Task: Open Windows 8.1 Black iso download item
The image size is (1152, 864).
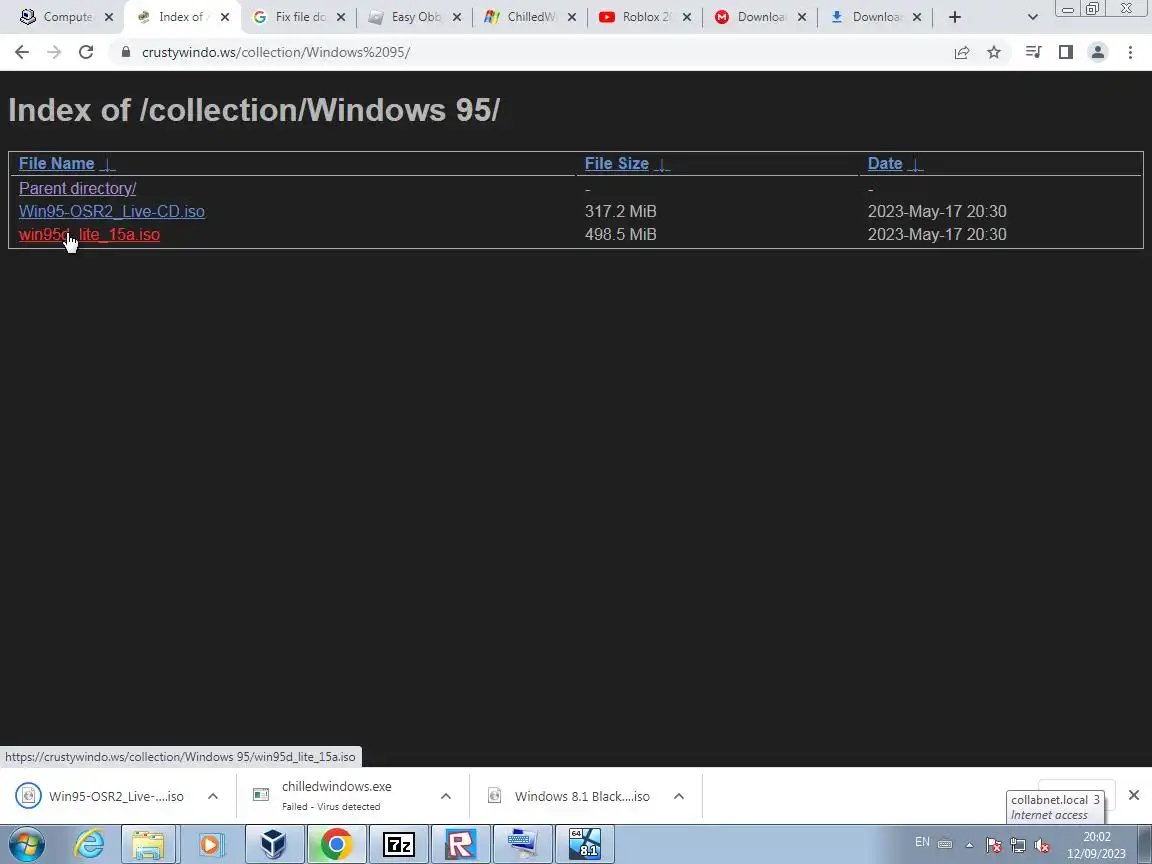Action: [x=570, y=796]
